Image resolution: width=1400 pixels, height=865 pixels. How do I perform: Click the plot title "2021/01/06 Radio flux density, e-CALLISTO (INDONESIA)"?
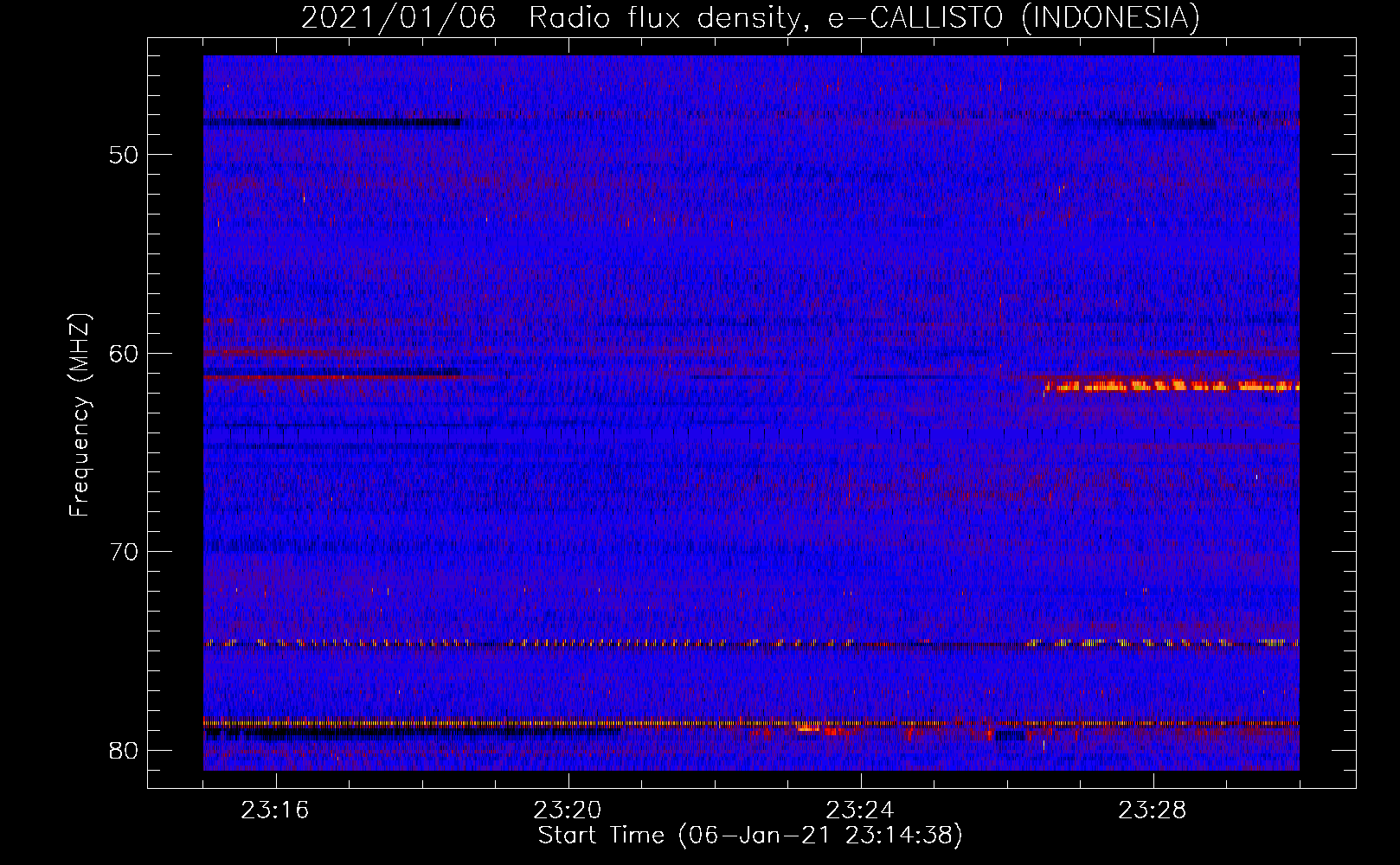click(x=750, y=17)
